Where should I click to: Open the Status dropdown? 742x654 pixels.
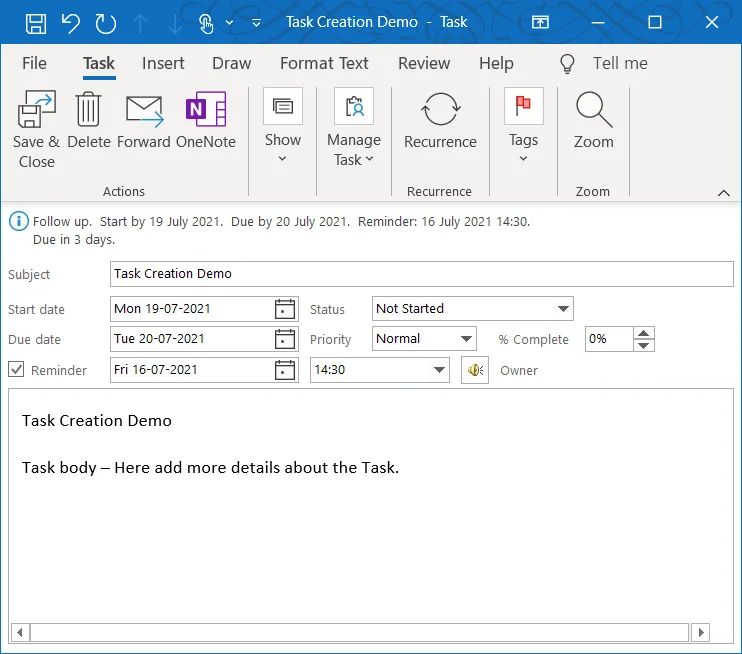tap(563, 309)
